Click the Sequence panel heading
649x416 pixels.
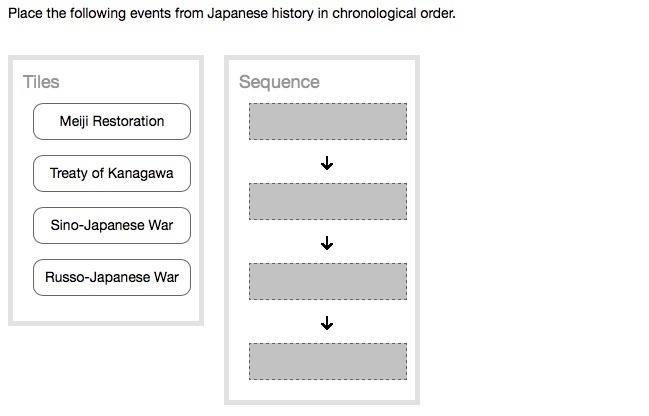pos(279,82)
